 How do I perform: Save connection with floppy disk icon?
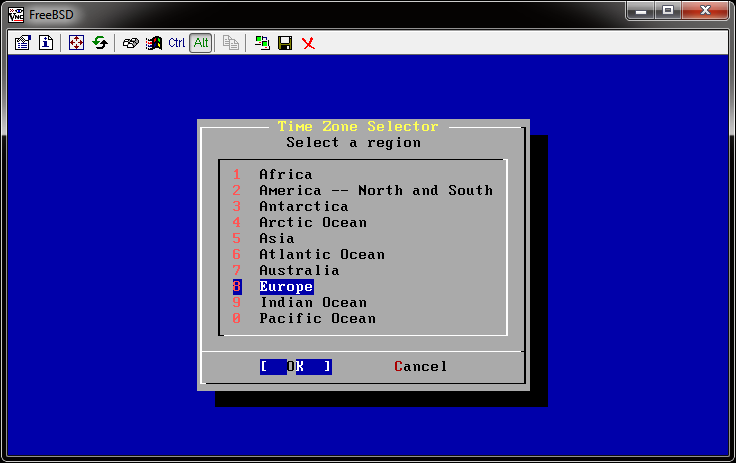[285, 43]
